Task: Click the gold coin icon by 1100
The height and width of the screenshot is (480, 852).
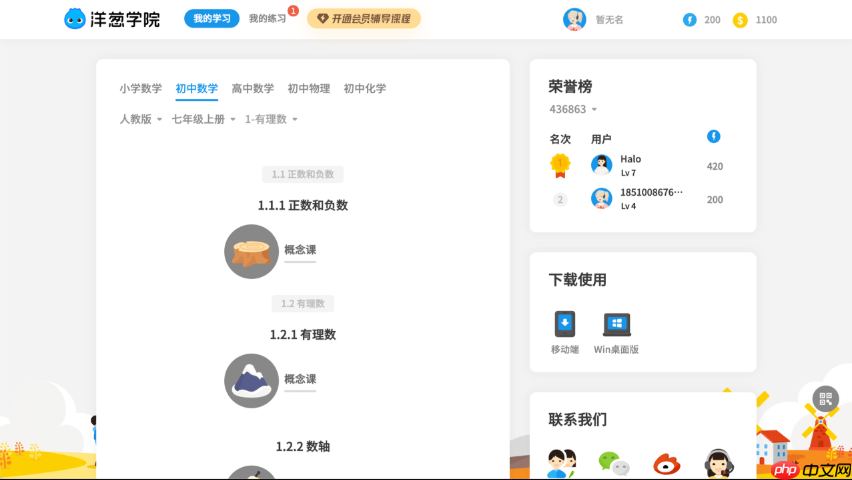Action: click(740, 20)
